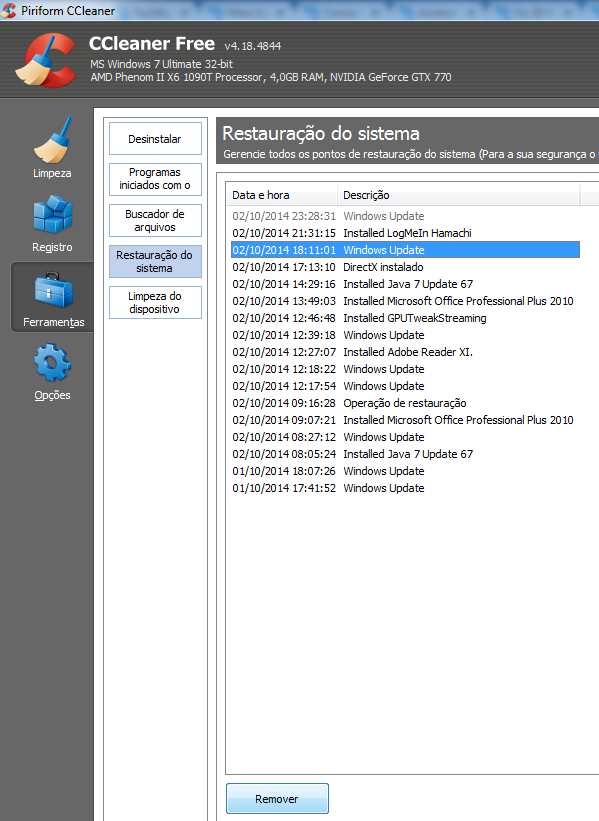Screen dimensions: 599x821
Task: Select Windows Update row at 12:17:54
Action: 405,386
